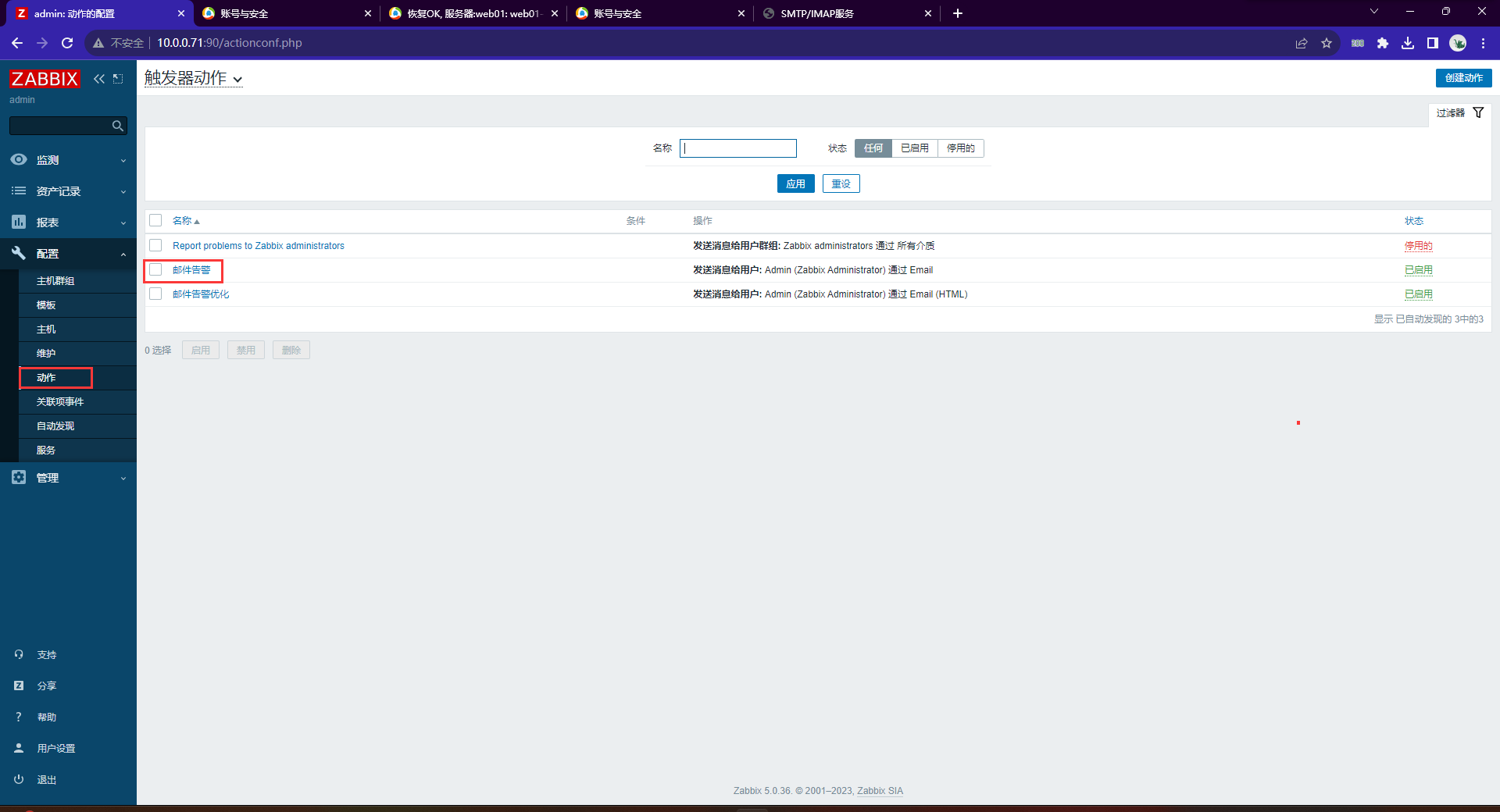Click the sidebar search magnifier icon
The width and height of the screenshot is (1500, 812).
click(118, 126)
